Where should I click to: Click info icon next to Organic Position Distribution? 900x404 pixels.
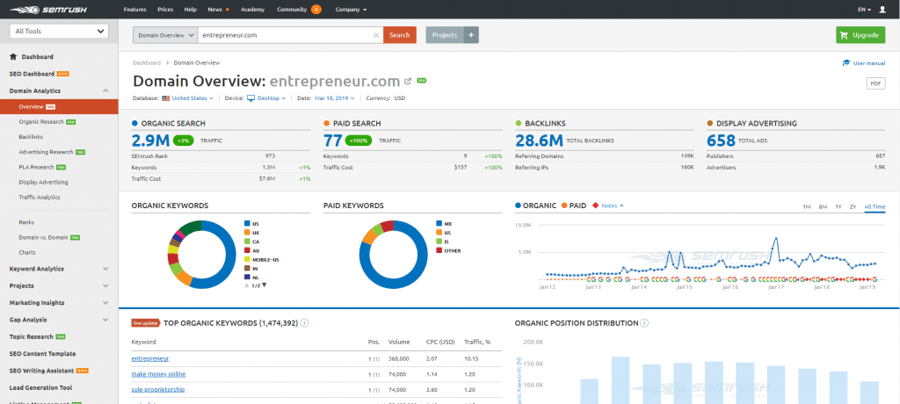click(x=645, y=323)
